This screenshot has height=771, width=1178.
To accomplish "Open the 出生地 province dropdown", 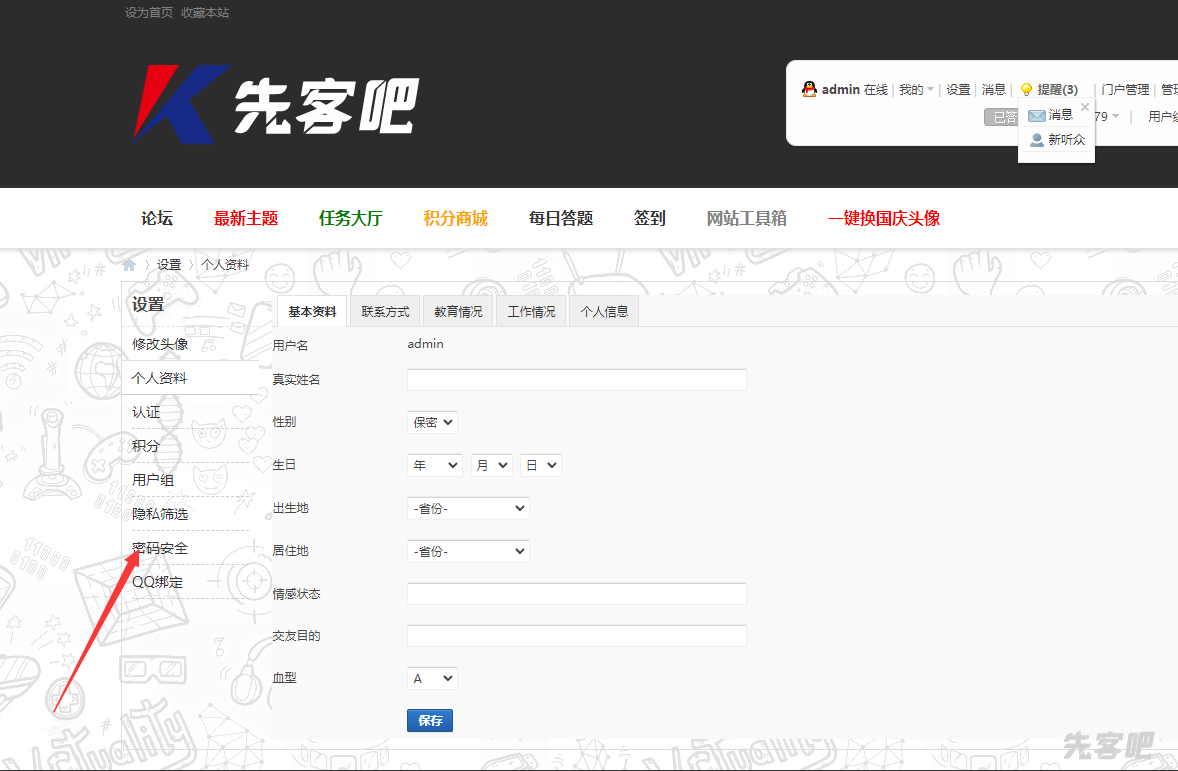I will (x=467, y=508).
